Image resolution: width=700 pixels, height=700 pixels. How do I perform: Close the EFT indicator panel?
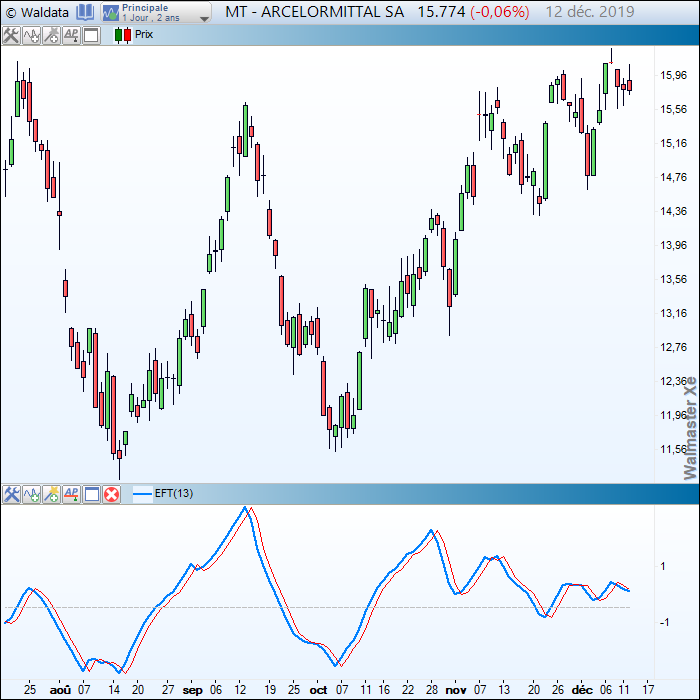click(x=112, y=494)
